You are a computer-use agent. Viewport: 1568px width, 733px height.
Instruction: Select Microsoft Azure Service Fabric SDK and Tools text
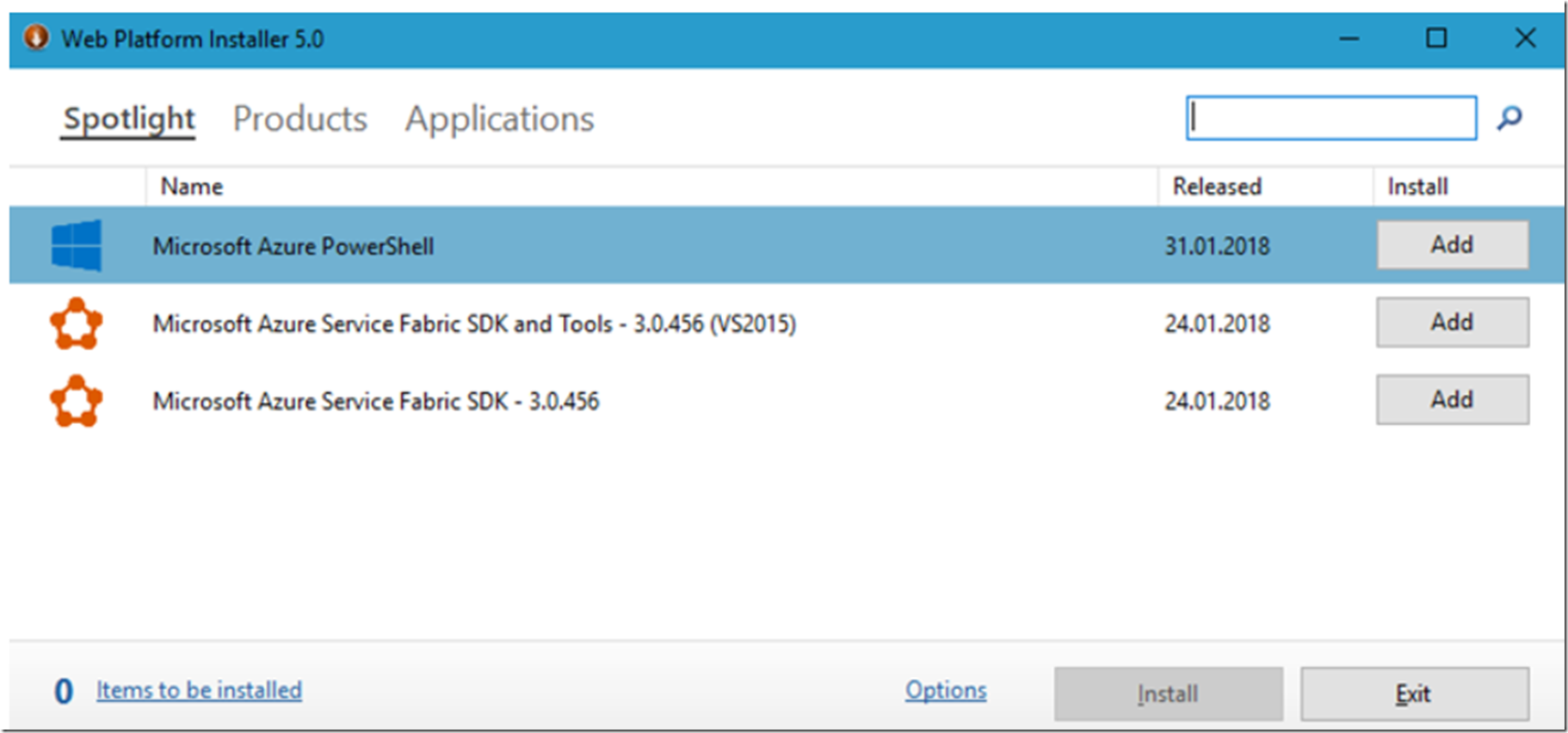point(474,324)
